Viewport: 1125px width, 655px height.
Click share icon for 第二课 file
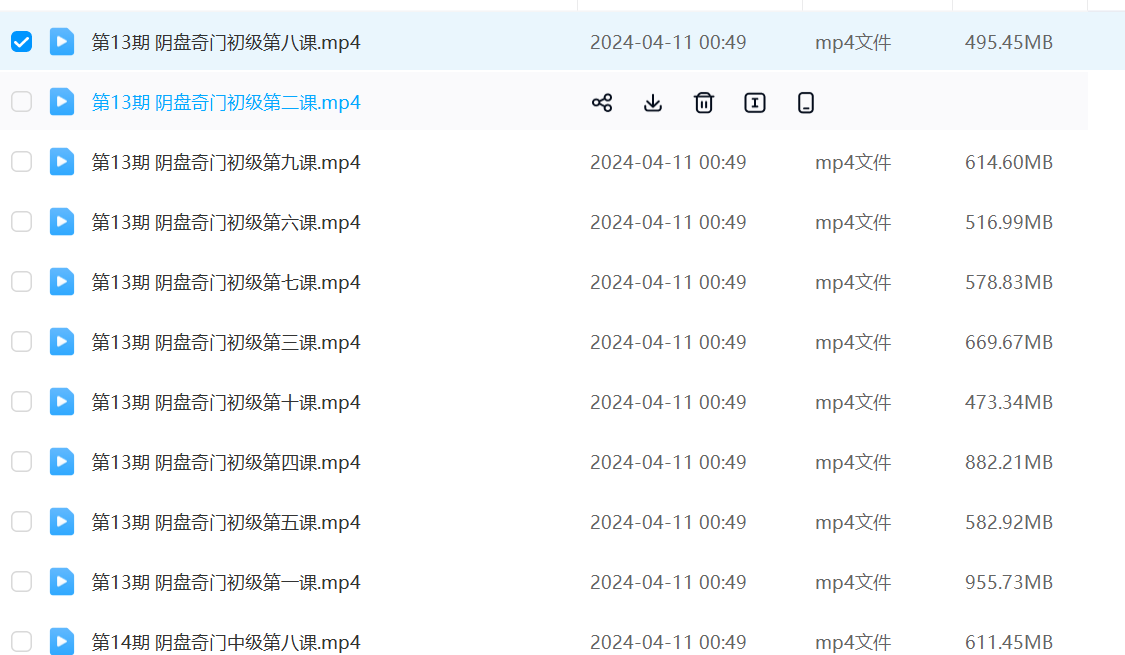tap(602, 103)
